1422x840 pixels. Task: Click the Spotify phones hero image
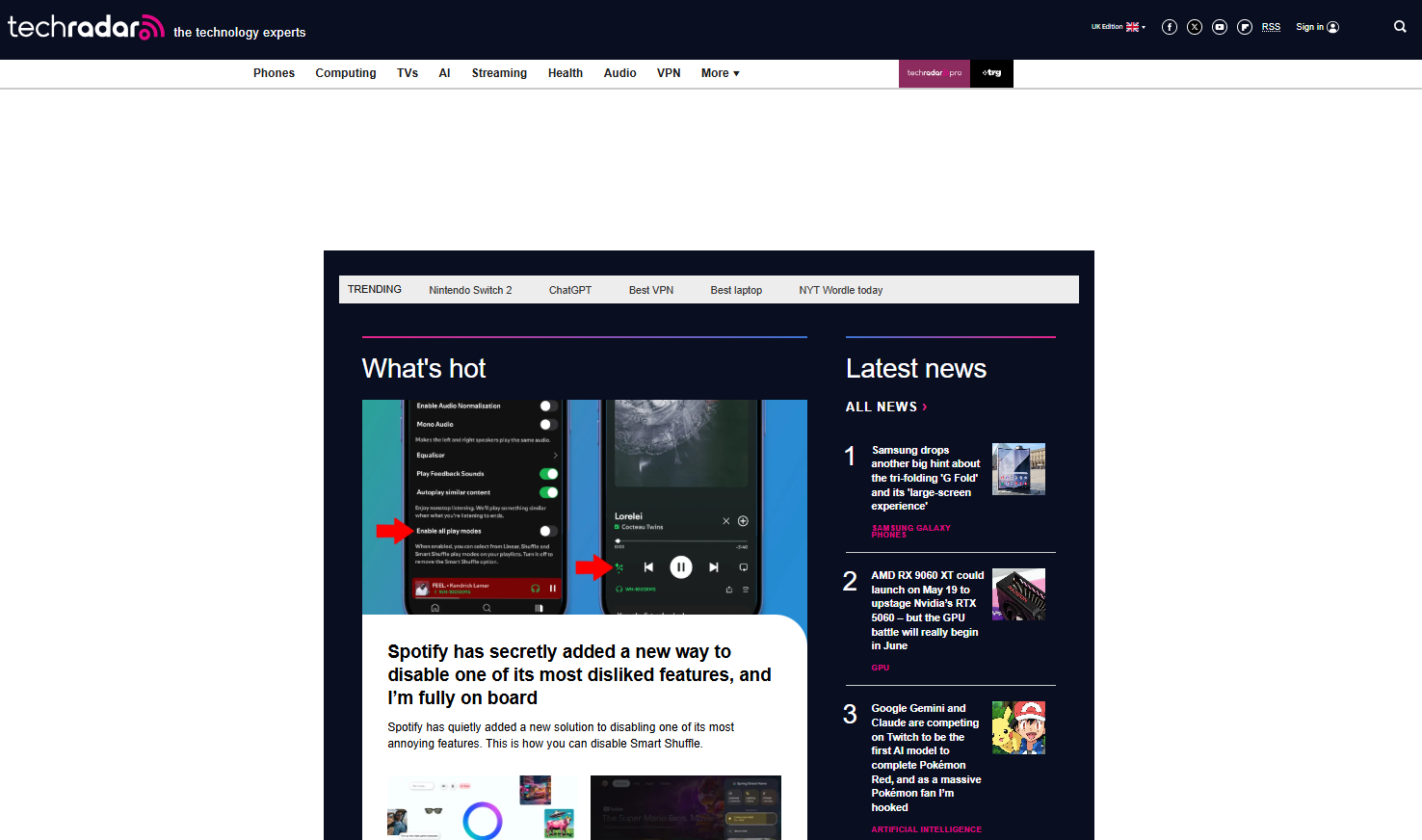click(x=585, y=507)
